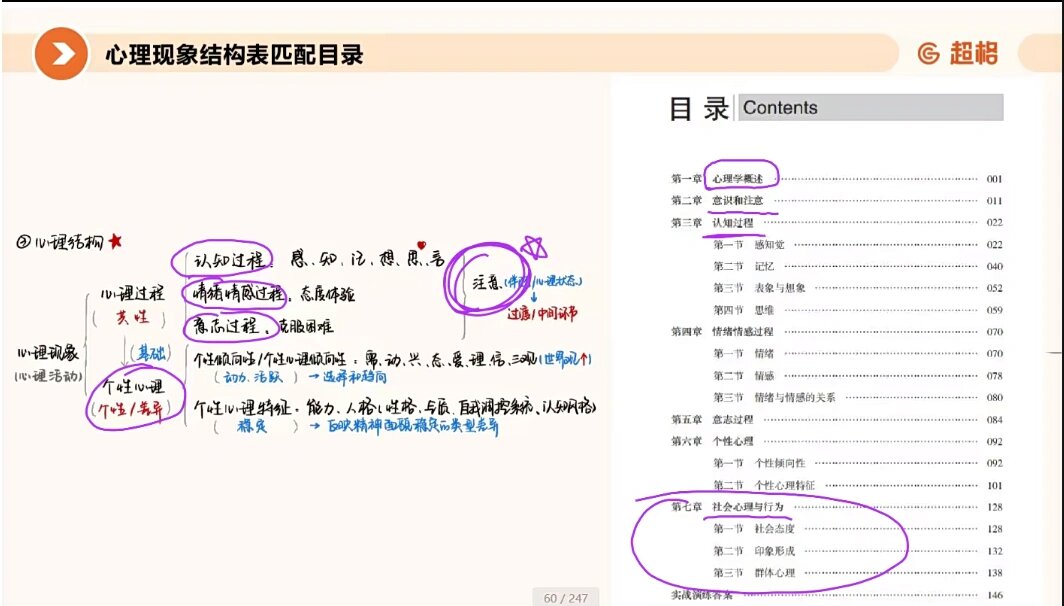
Task: Select the 个性倾向性 contents row
Action: click(x=858, y=463)
